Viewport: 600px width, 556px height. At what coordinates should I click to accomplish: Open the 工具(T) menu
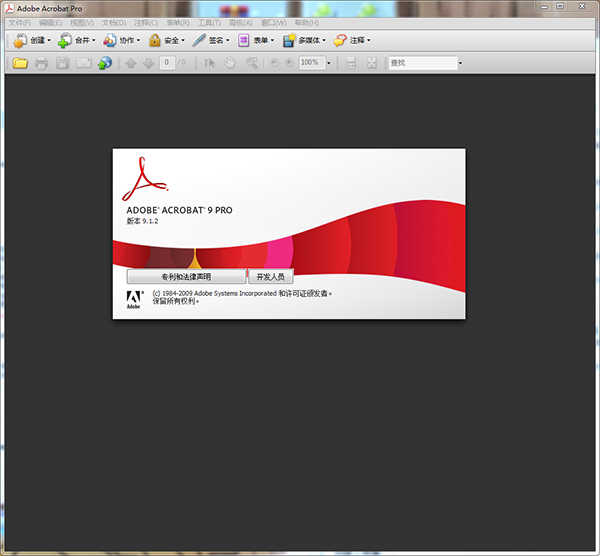point(209,23)
